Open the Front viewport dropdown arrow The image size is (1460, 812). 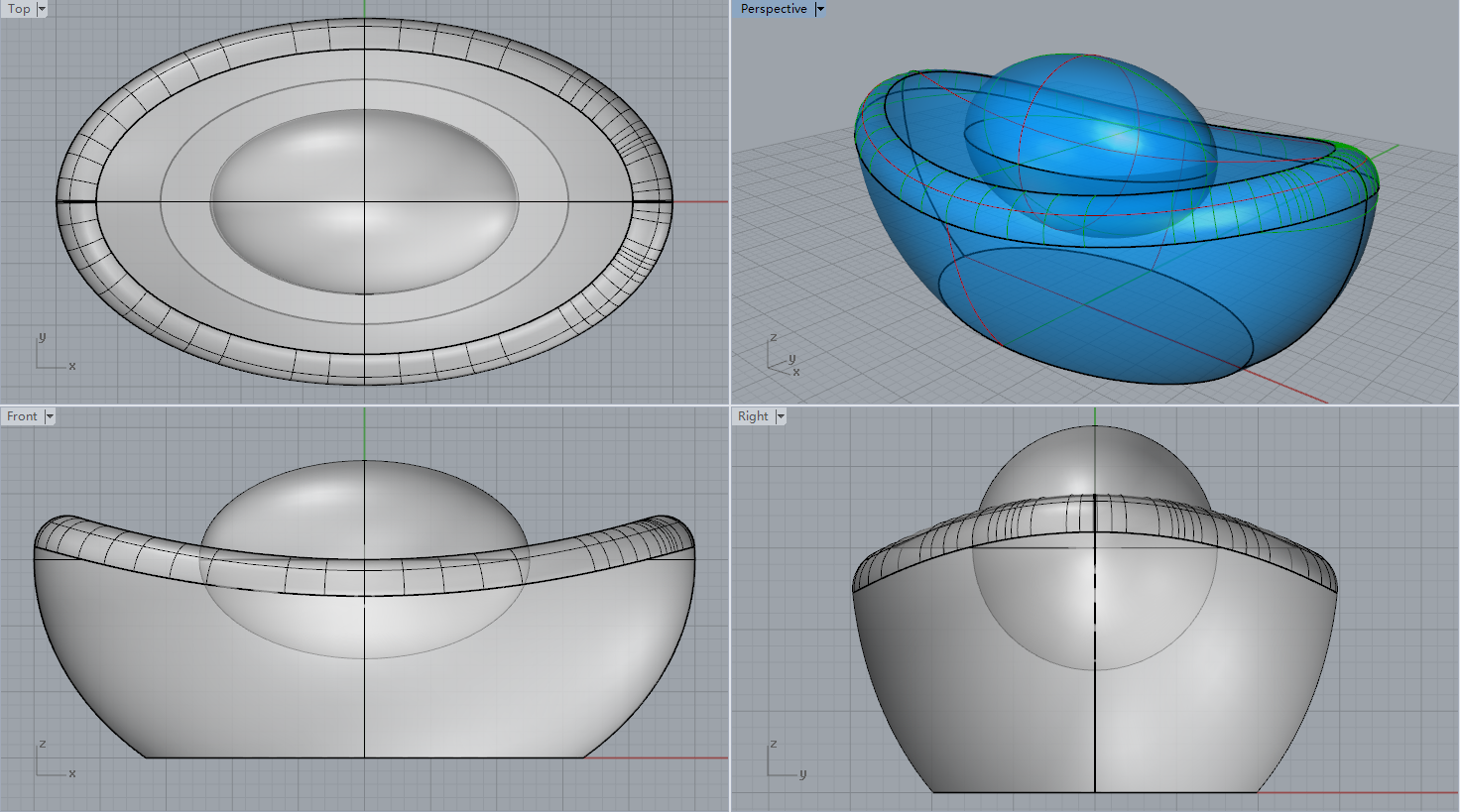[50, 416]
